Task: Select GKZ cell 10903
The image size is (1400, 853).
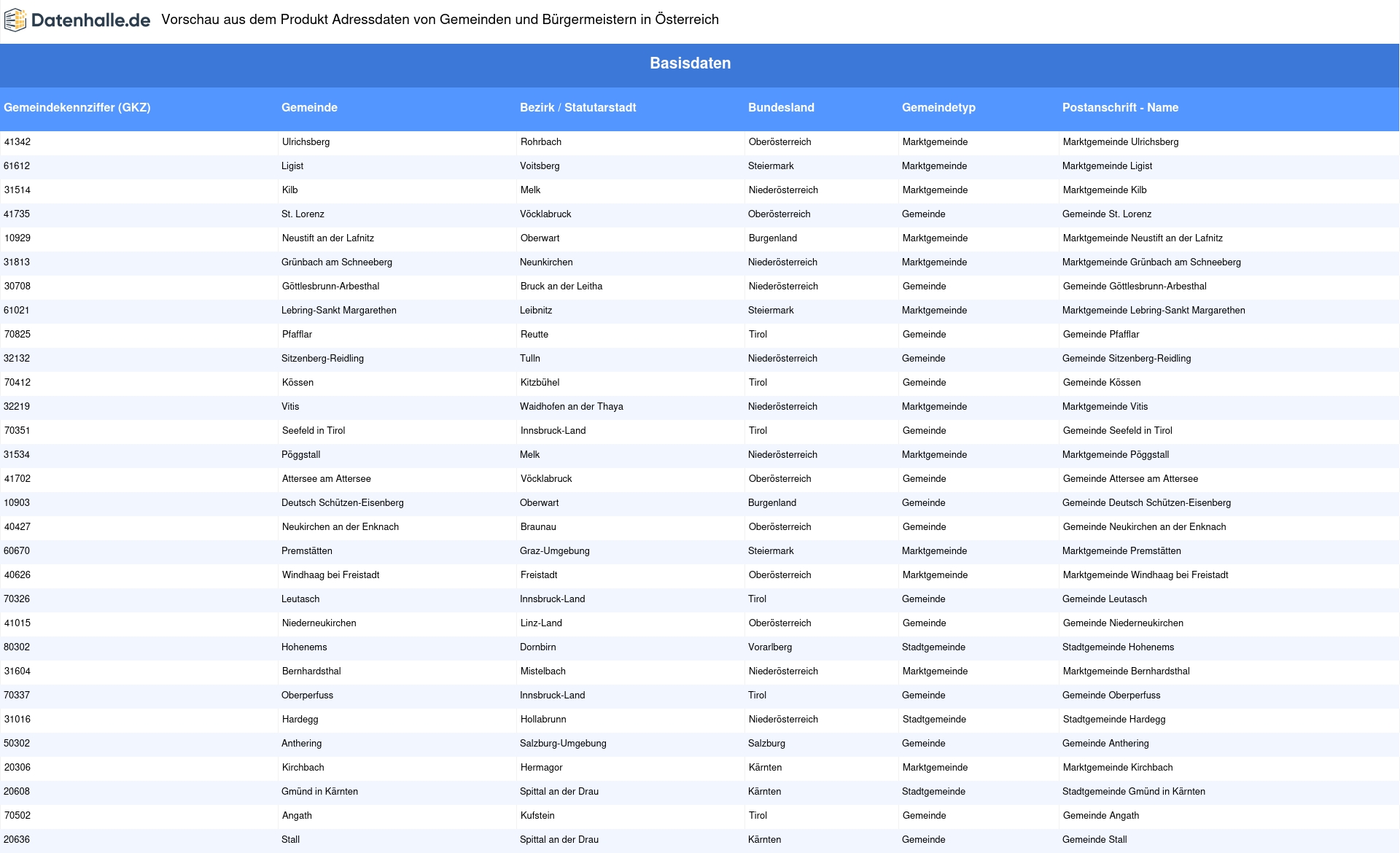Action: [x=139, y=503]
